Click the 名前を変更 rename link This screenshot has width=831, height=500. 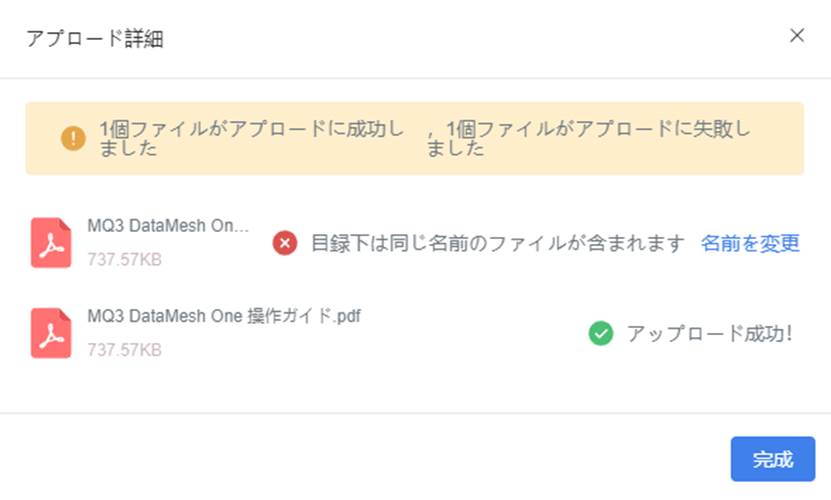click(750, 243)
